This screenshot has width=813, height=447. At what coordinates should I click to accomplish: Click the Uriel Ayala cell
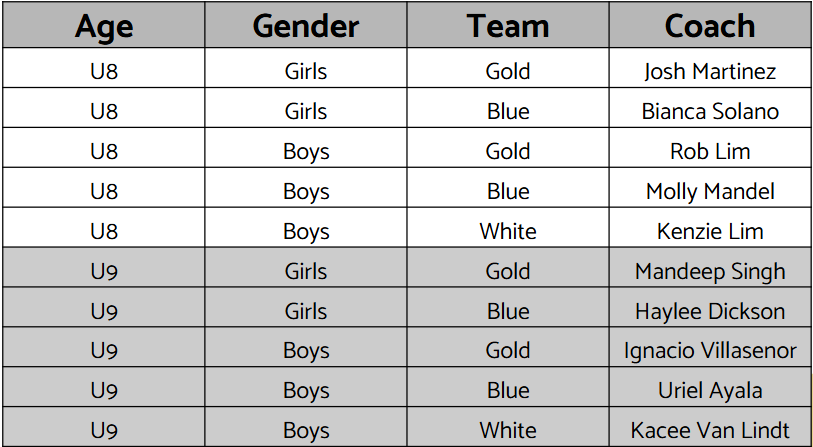coord(710,387)
